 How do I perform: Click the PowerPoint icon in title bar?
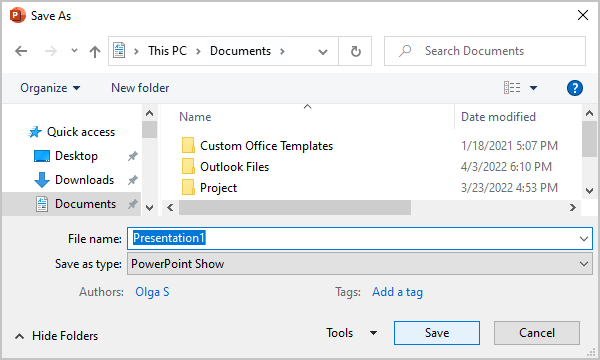point(17,16)
